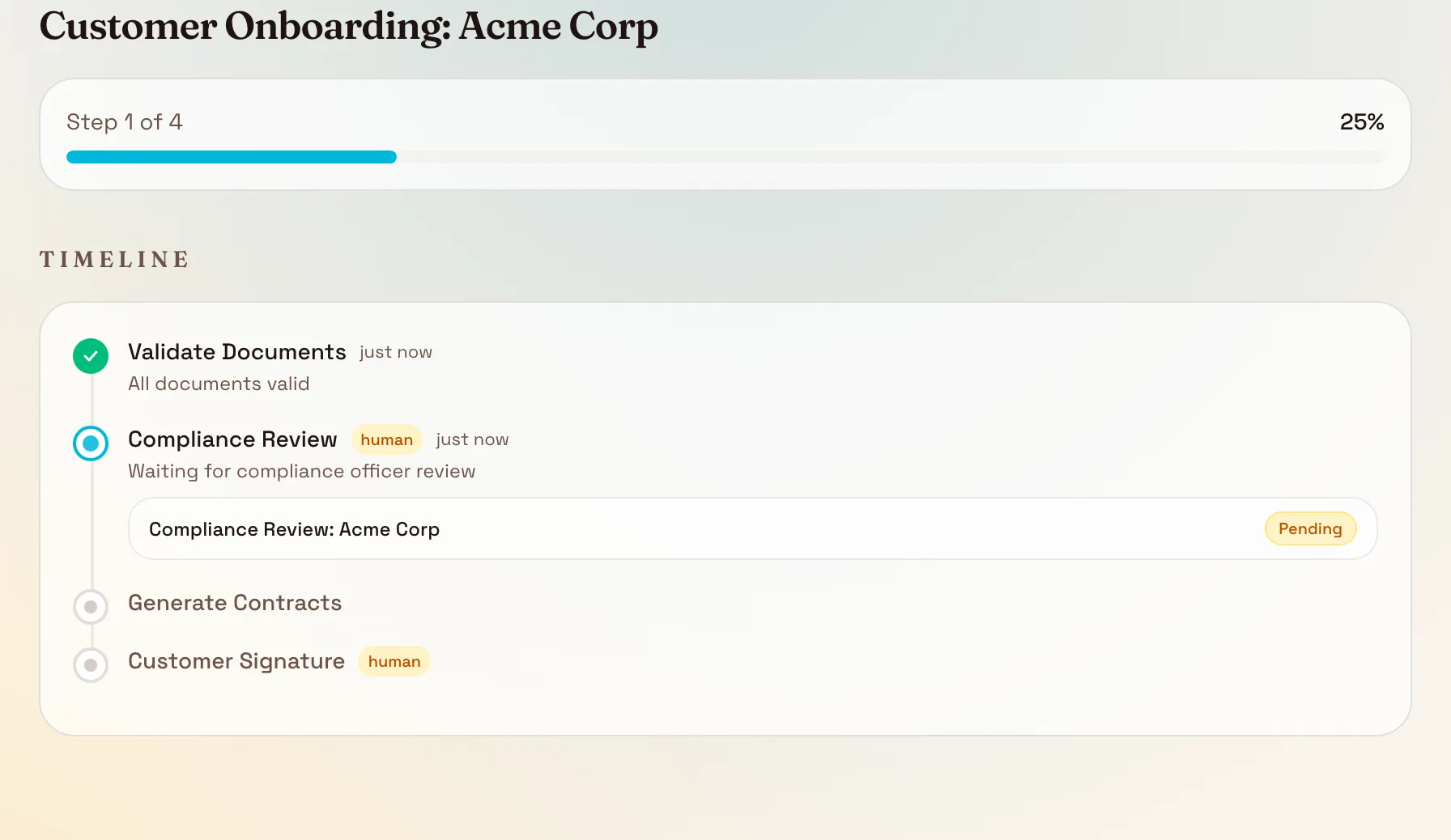This screenshot has height=840, width=1451.
Task: Select the active Compliance Review step indicator
Action: point(90,443)
